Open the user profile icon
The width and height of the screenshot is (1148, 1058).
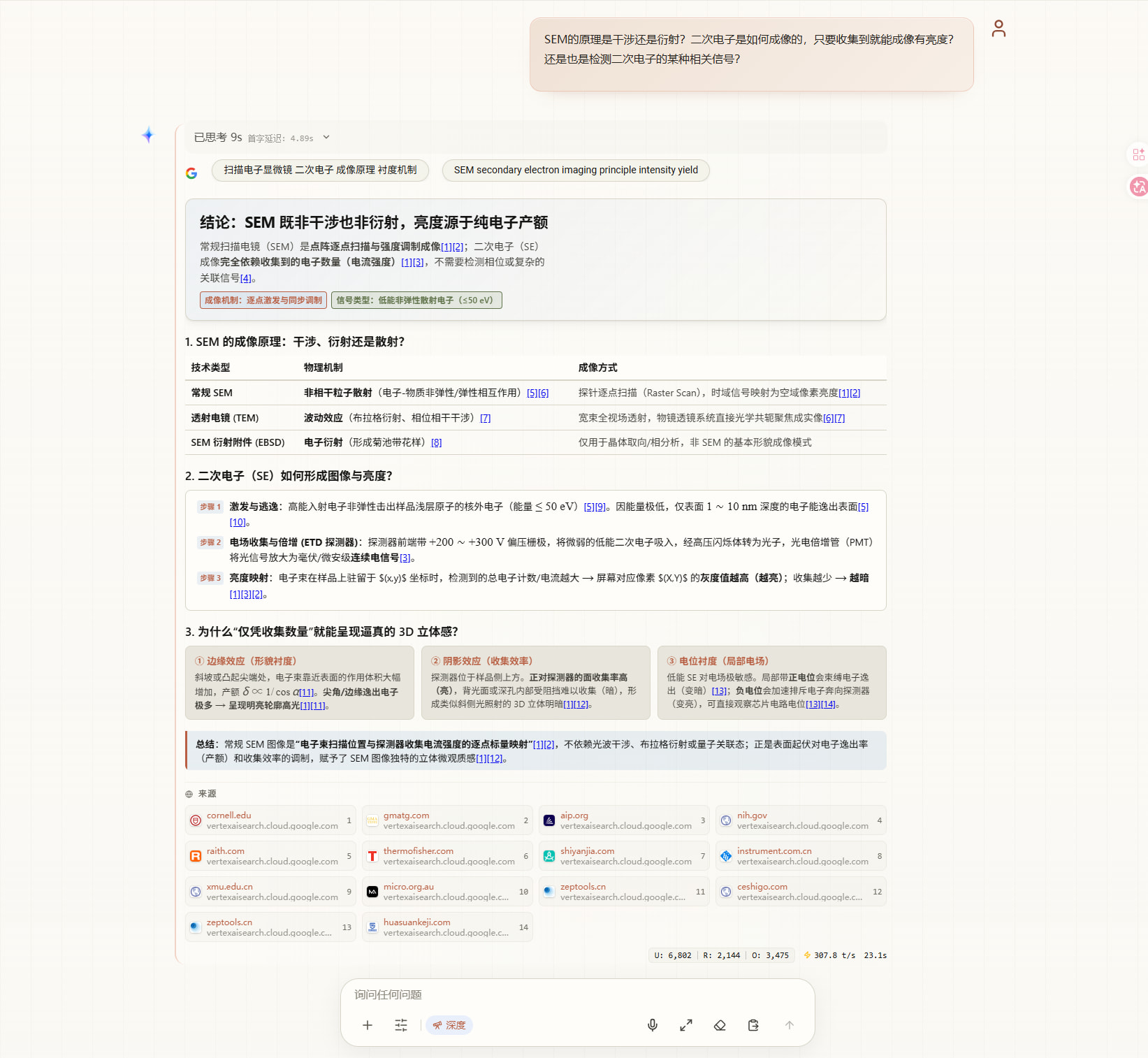click(998, 29)
